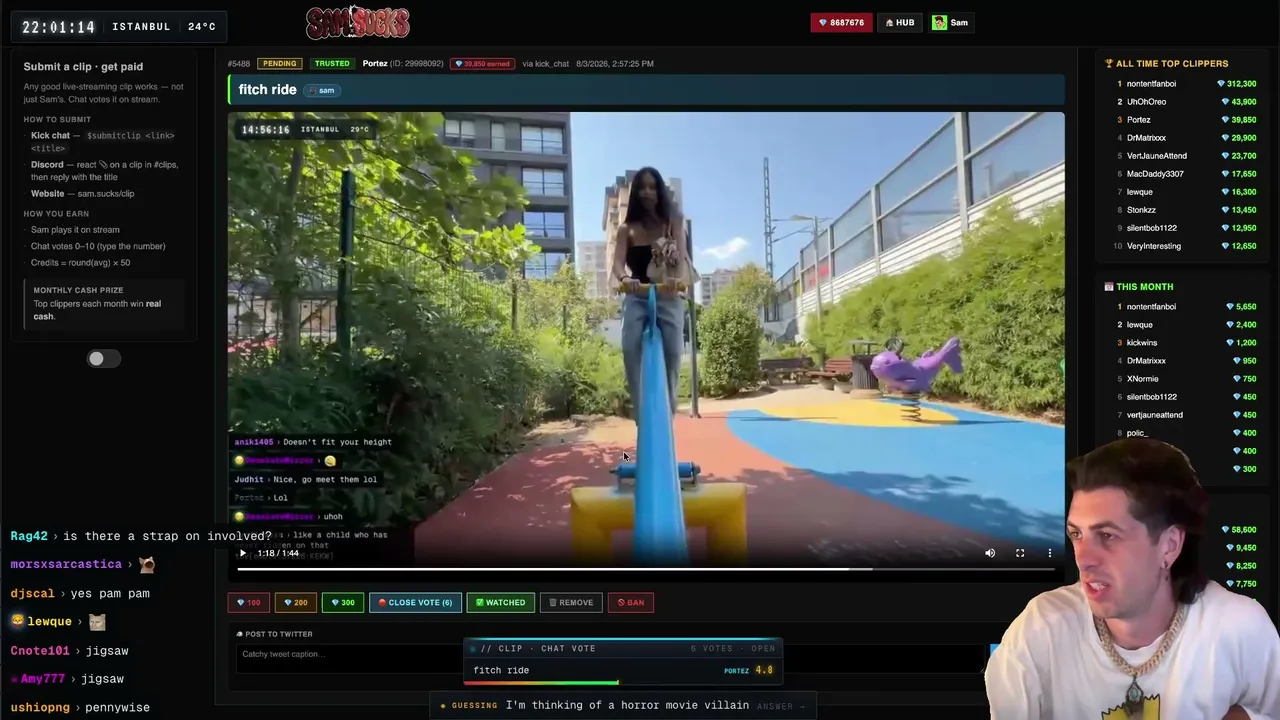1280x720 pixels.
Task: Click the Sam avatar icon in header
Action: 939,22
